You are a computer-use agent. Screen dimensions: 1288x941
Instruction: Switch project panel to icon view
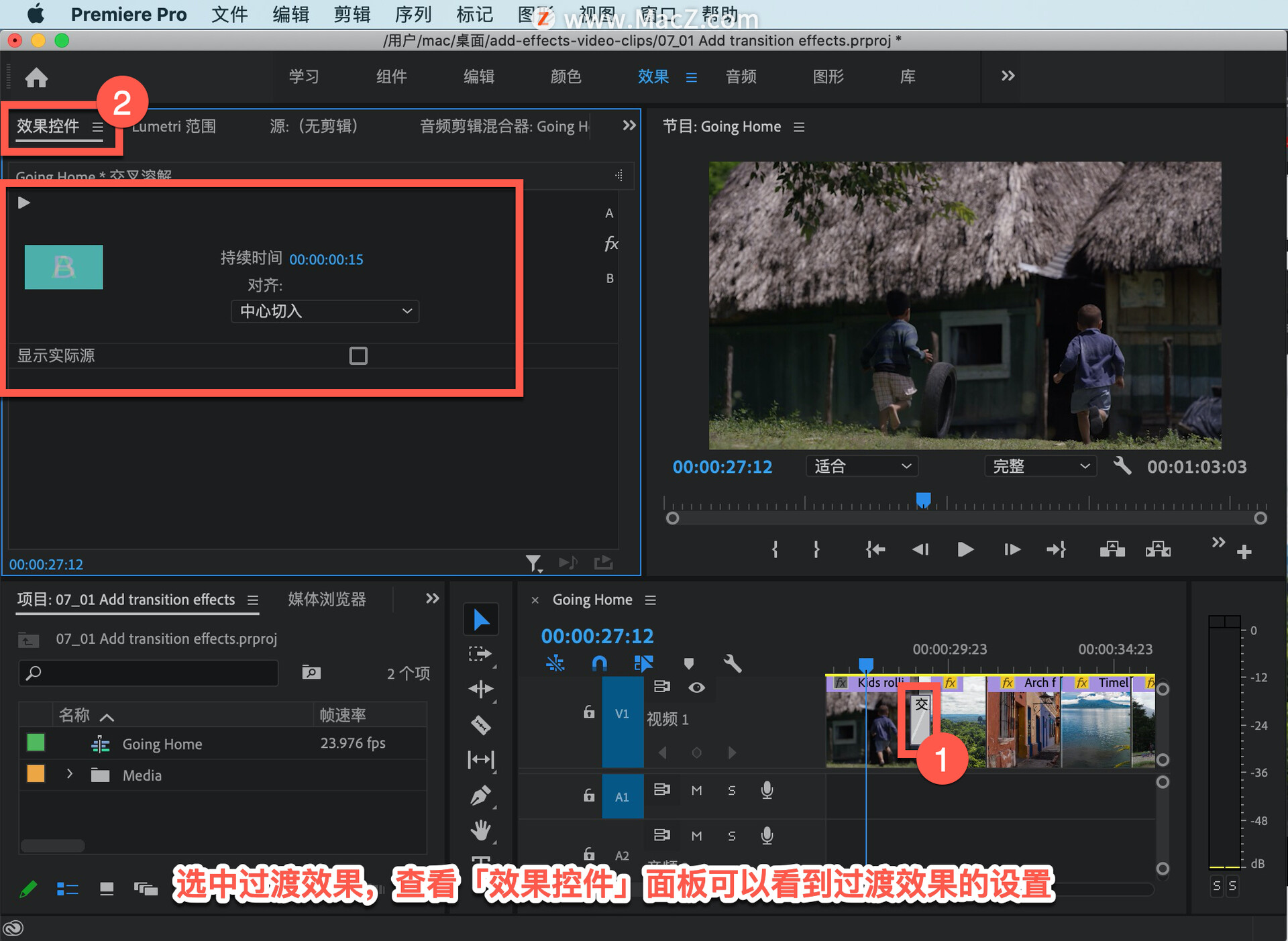pos(107,889)
